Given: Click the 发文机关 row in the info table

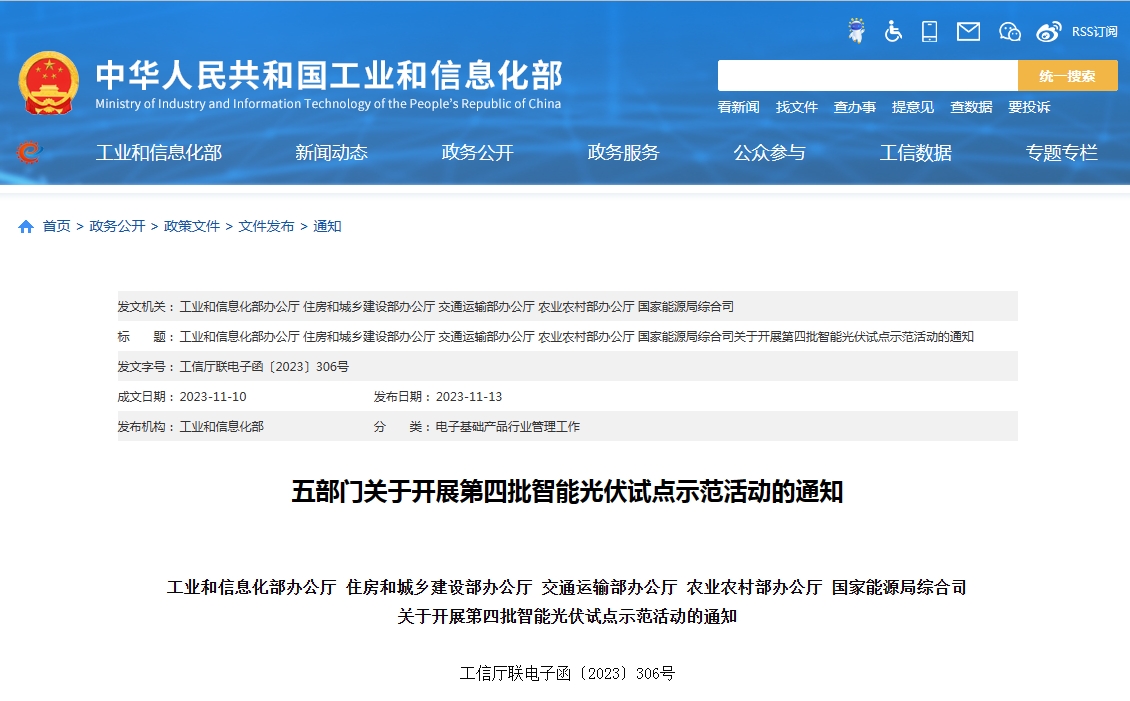Looking at the screenshot, I should click(568, 306).
